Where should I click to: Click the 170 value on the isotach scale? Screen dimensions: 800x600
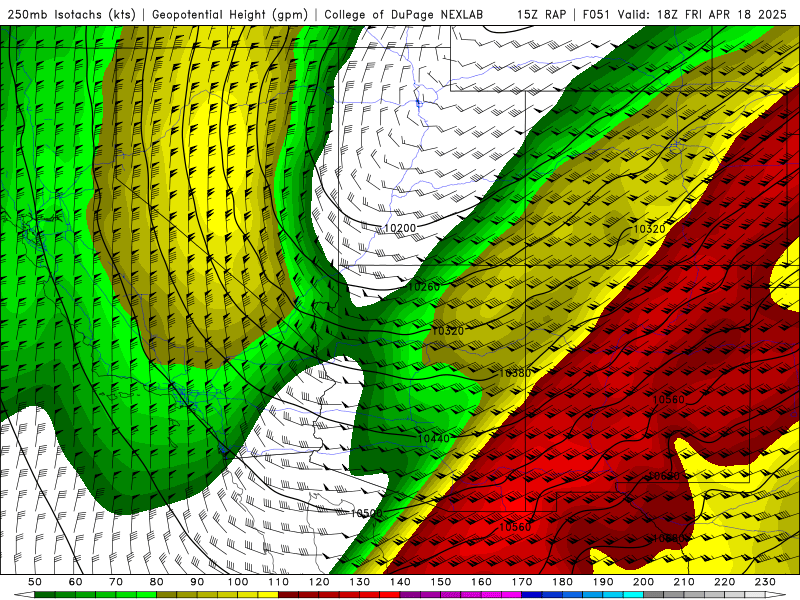click(522, 582)
